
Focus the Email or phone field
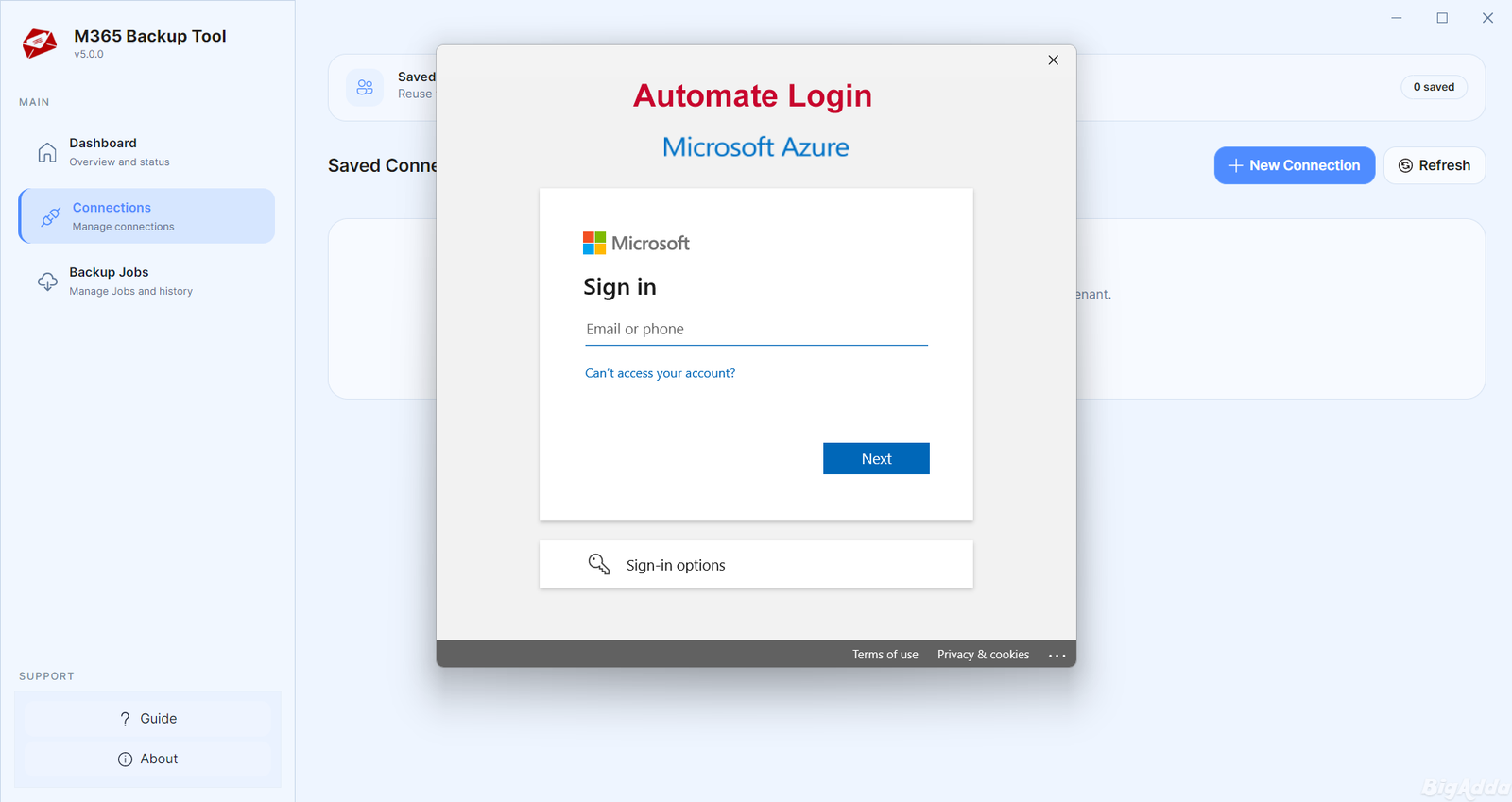pos(756,330)
